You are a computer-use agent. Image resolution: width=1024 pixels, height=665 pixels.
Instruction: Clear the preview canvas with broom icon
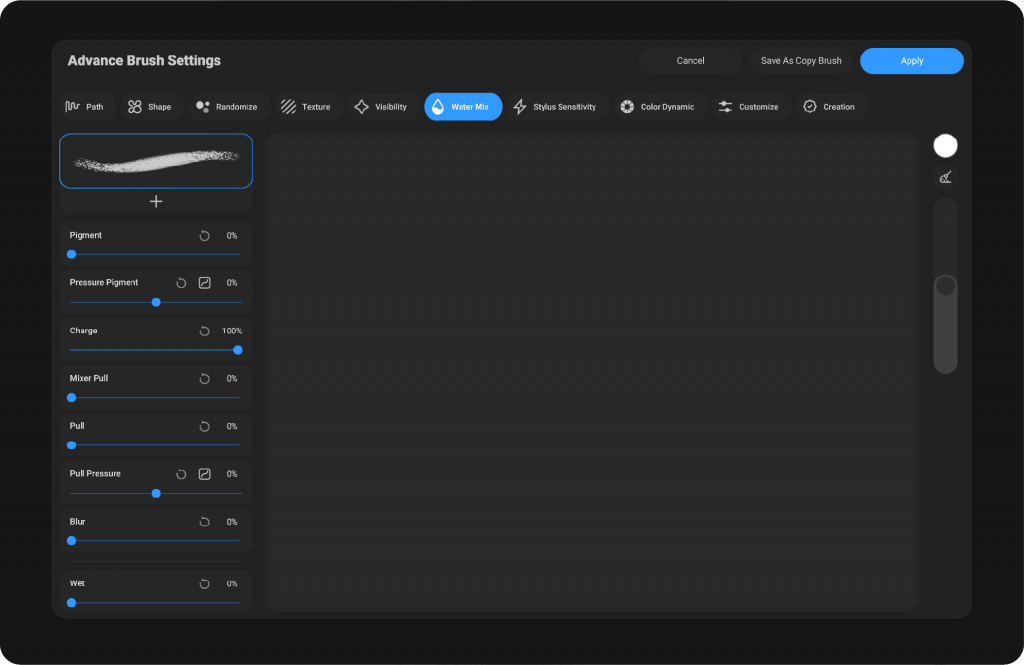coord(945,178)
